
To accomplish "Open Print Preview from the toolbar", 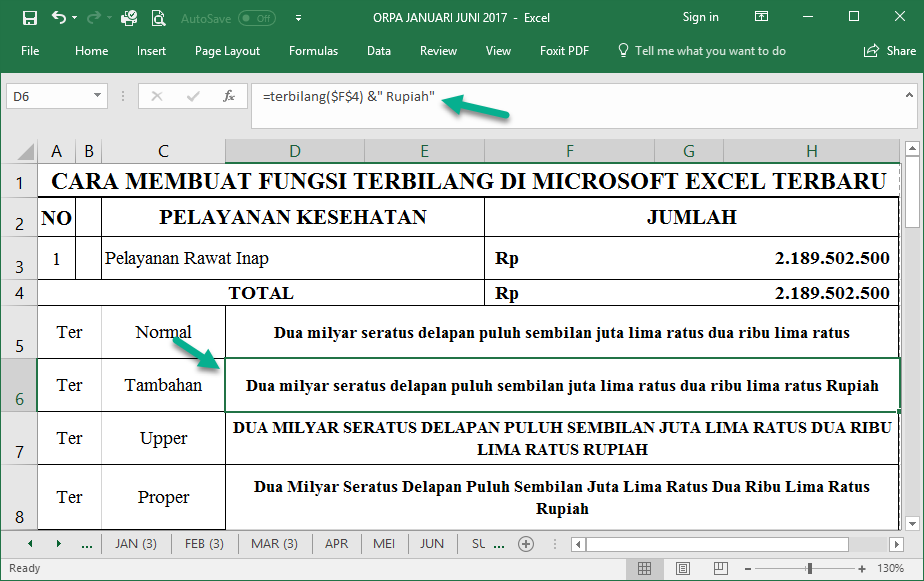I will (157, 17).
